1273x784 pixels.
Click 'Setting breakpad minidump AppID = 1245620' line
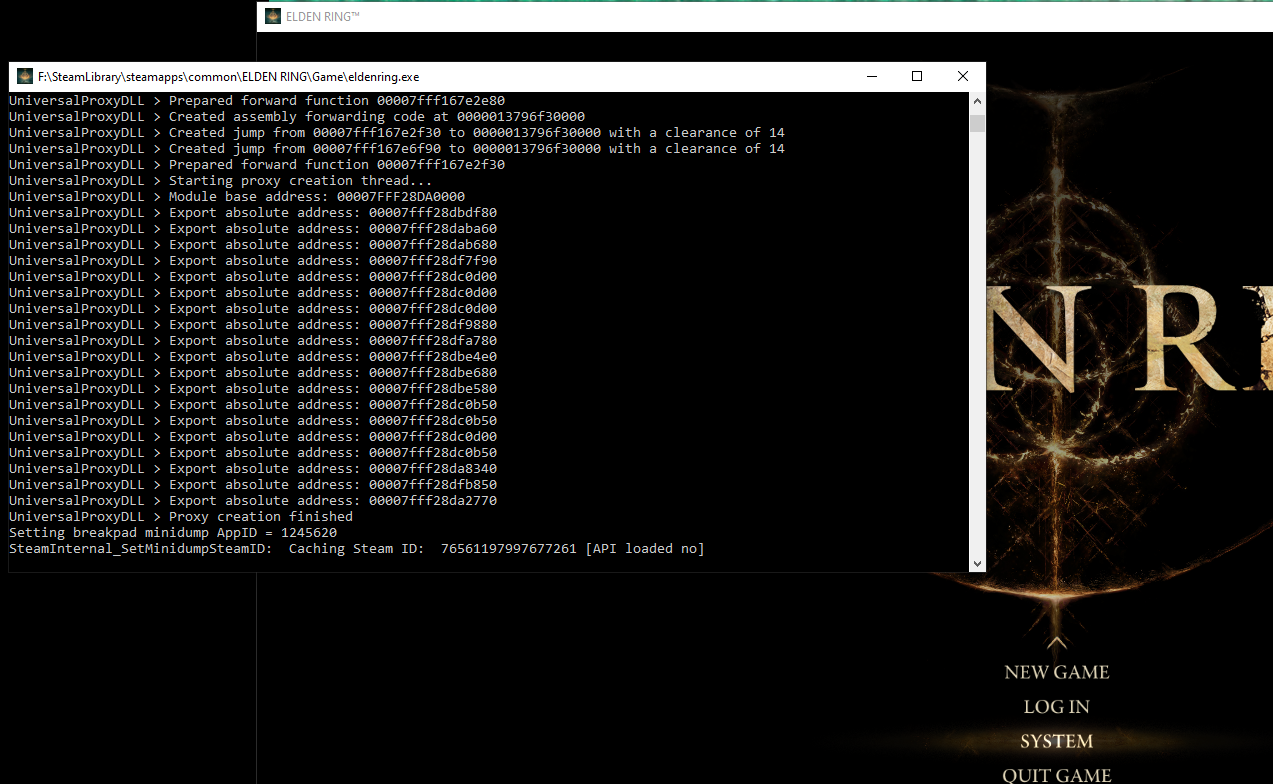173,533
